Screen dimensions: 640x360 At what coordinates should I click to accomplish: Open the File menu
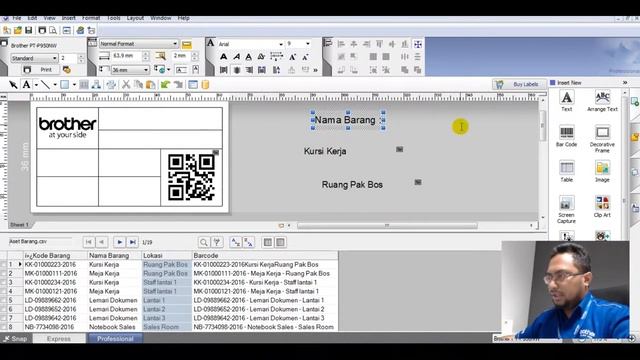(17, 18)
